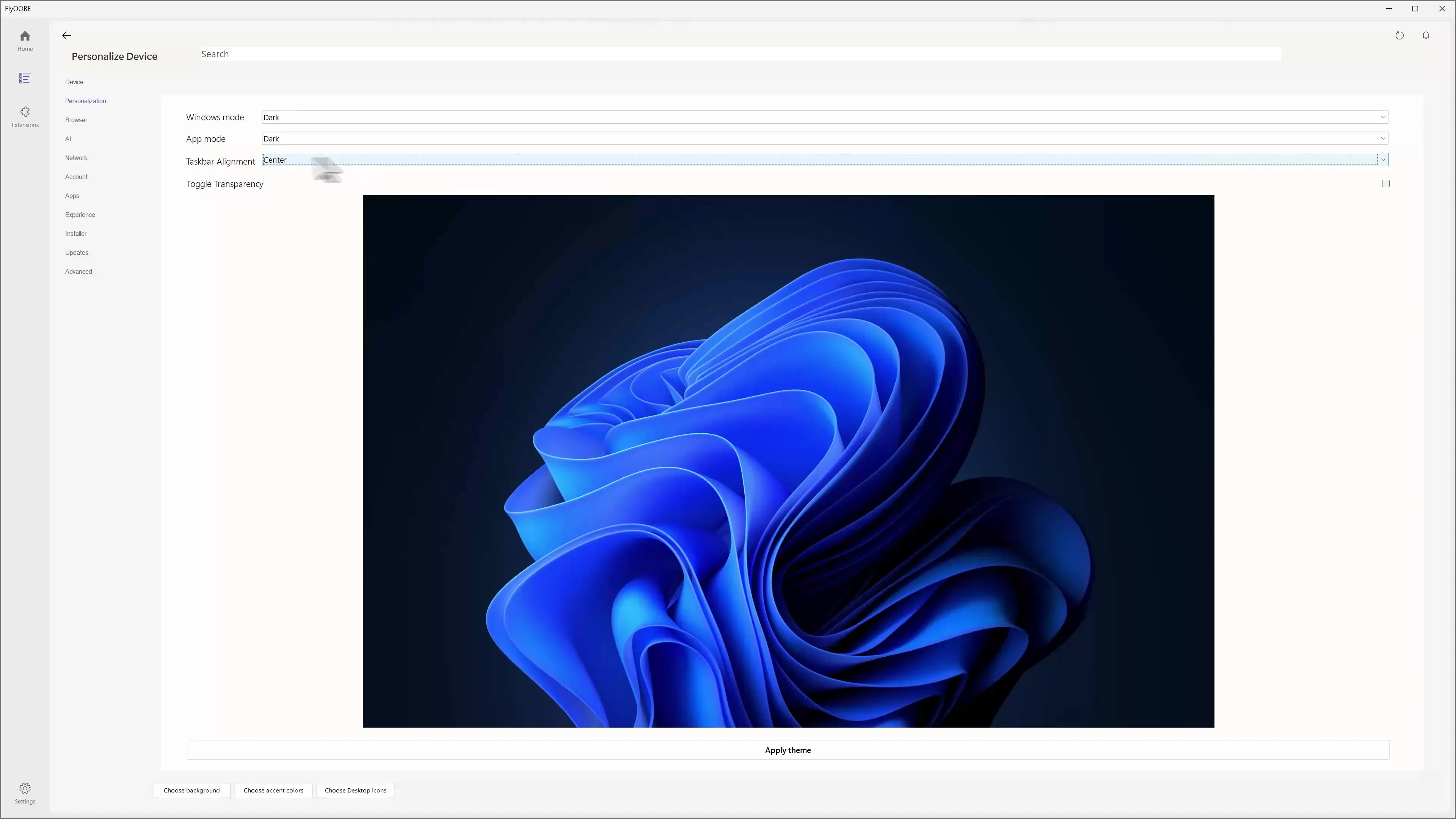1456x819 pixels.
Task: Enable the Toggle Transparency checkbox
Action: (1385, 183)
